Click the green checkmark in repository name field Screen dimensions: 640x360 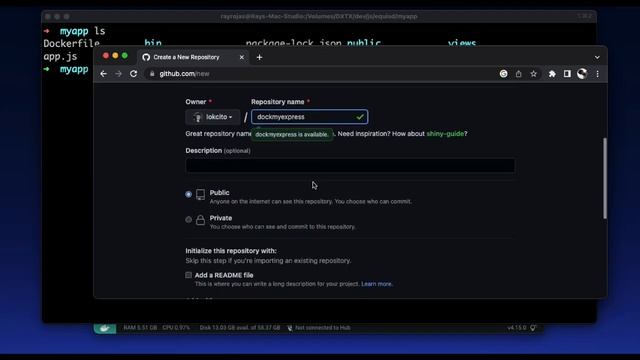360,117
